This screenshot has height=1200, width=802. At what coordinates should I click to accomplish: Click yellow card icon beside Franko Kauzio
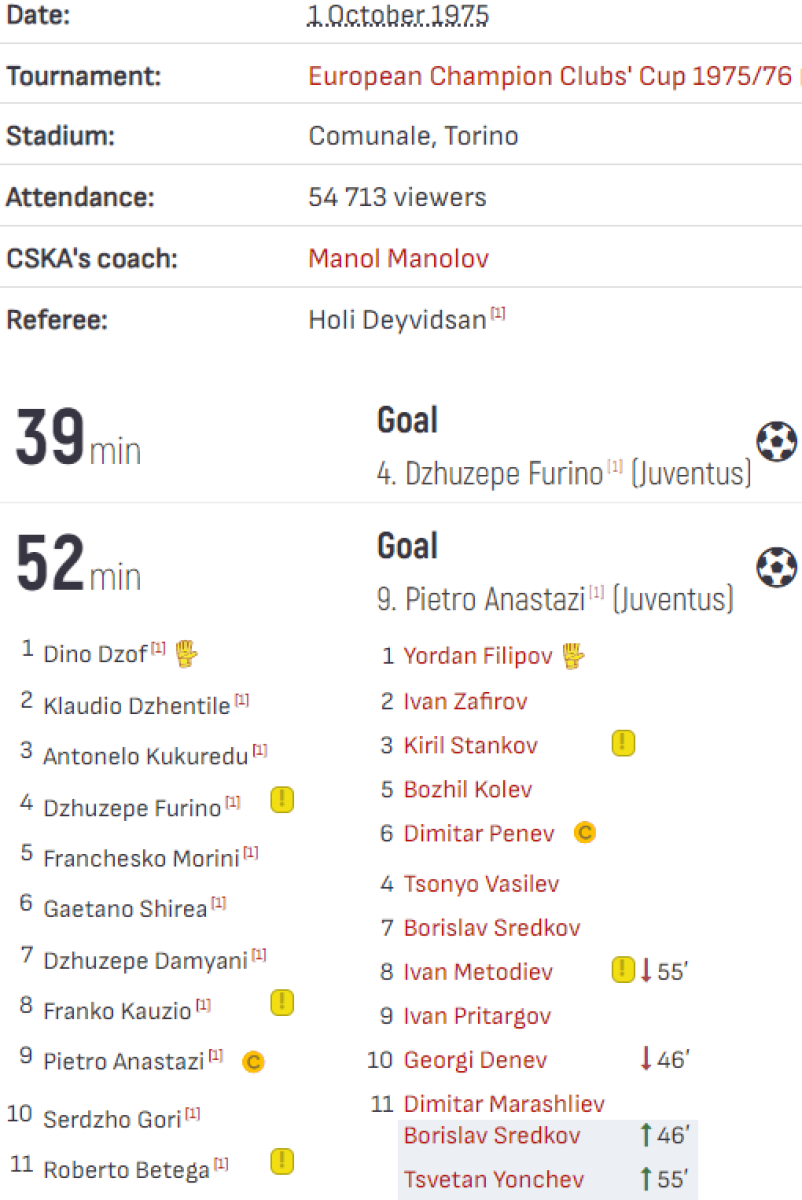pyautogui.click(x=282, y=1002)
